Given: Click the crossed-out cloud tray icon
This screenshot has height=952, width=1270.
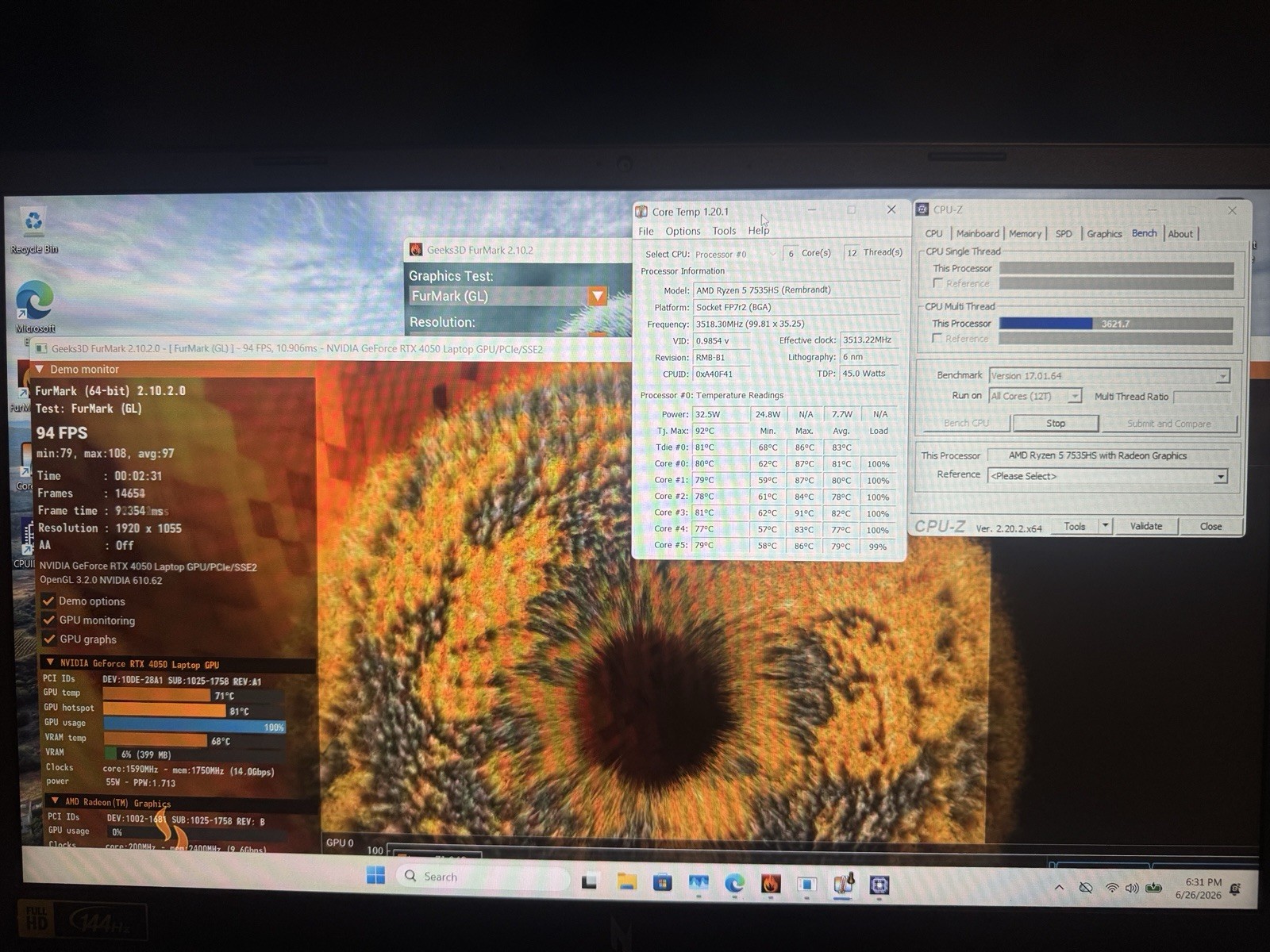Looking at the screenshot, I should pos(1086,888).
